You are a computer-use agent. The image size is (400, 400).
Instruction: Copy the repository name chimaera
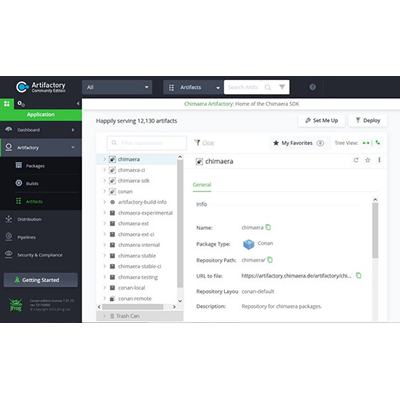pyautogui.click(x=268, y=227)
